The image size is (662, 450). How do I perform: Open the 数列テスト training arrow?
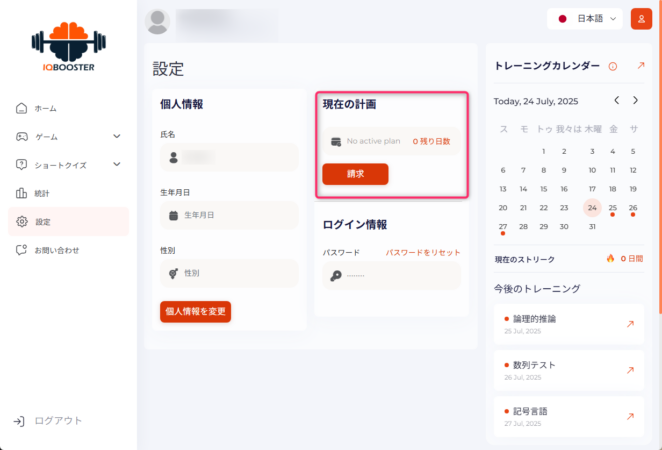tap(630, 370)
